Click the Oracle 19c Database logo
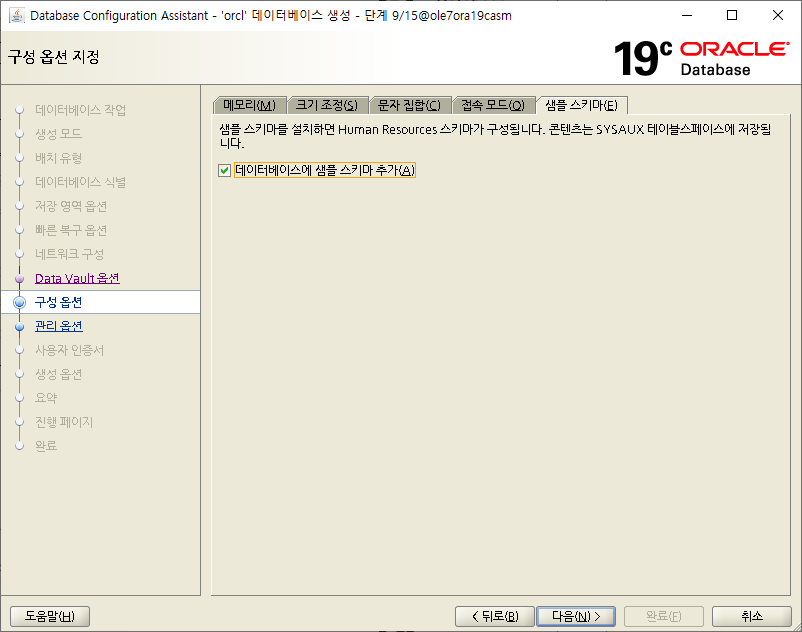The image size is (802, 632). pos(701,58)
